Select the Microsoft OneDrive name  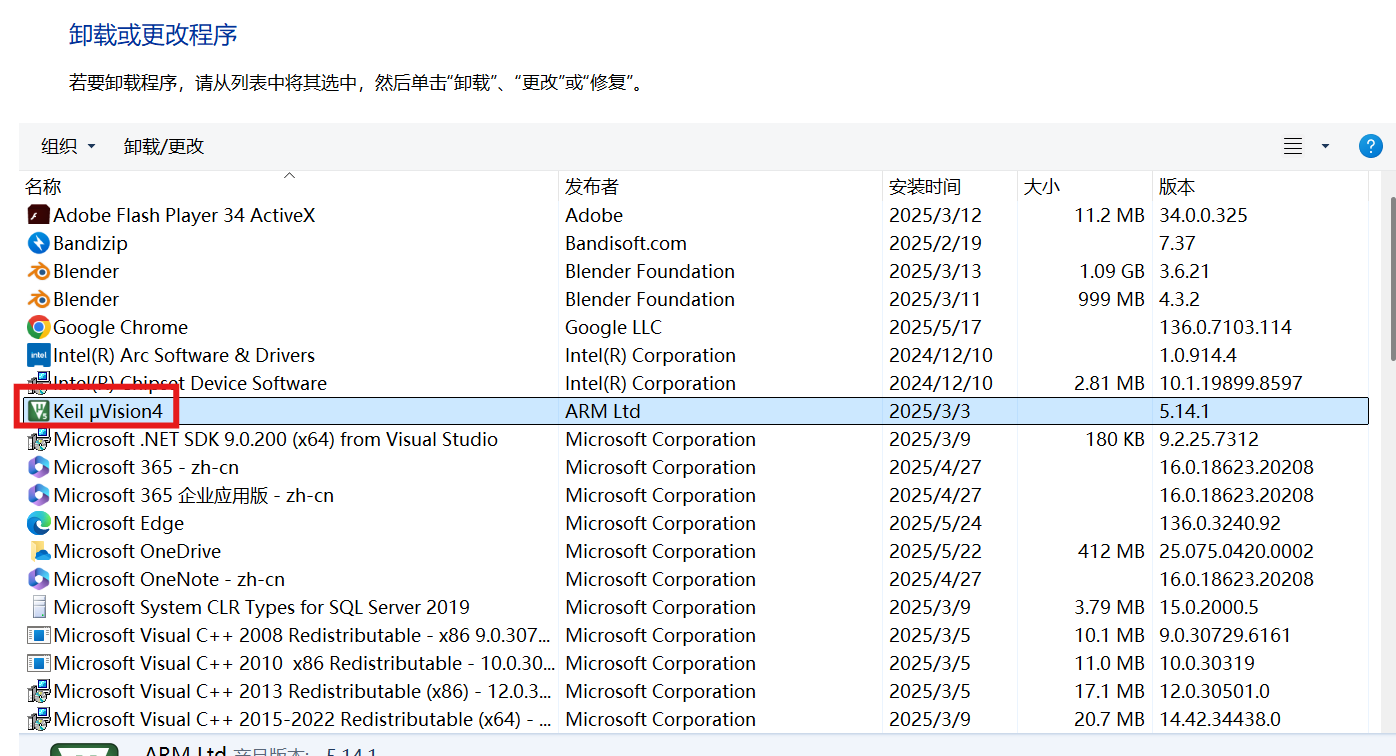137,551
